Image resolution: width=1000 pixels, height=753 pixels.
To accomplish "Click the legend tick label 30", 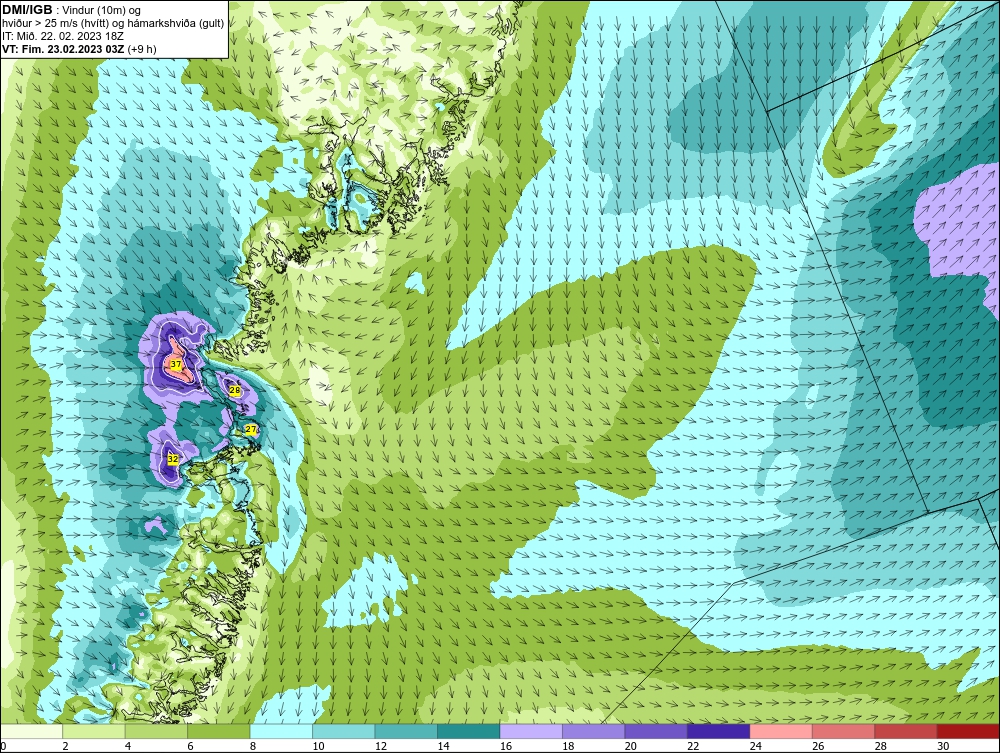I will pos(943,746).
